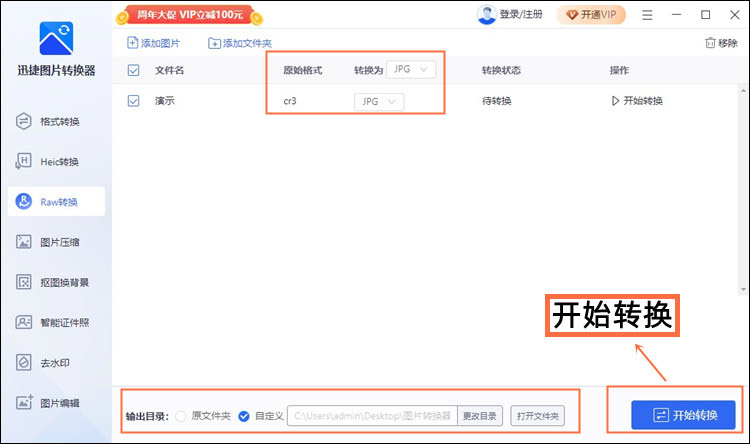The height and width of the screenshot is (444, 750).
Task: Open the 登录/注册 link
Action: [521, 15]
